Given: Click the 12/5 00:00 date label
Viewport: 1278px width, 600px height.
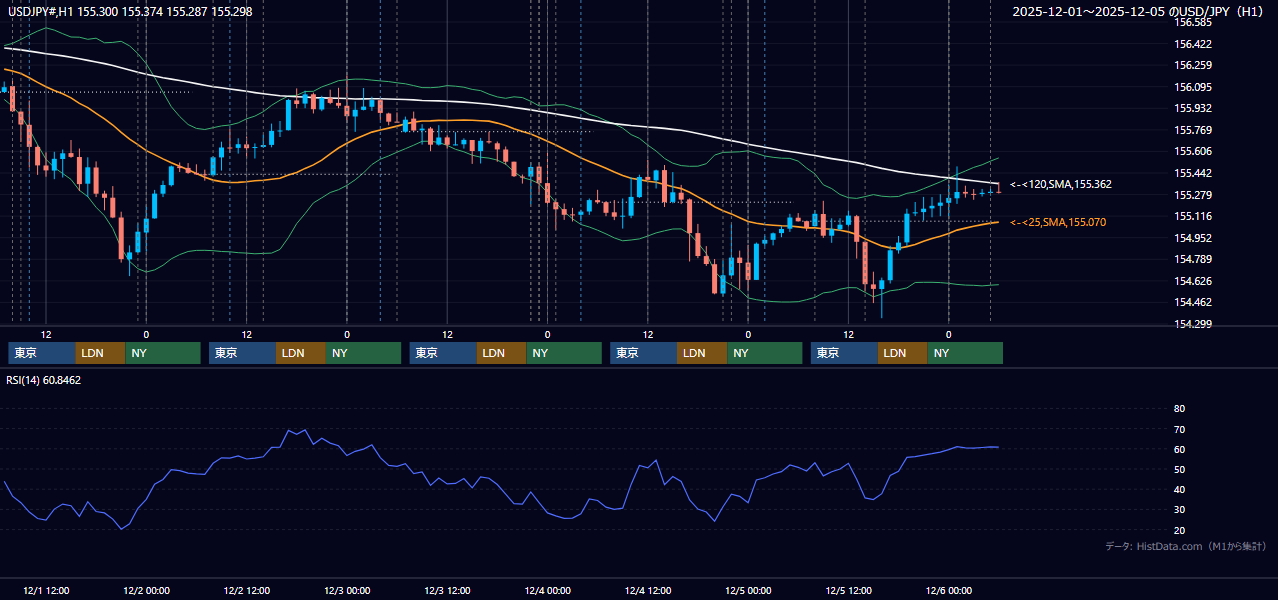Looking at the screenshot, I should tap(748, 591).
